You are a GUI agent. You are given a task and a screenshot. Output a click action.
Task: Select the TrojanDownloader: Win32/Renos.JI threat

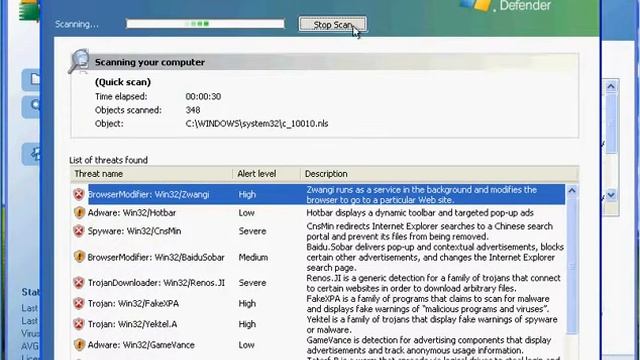click(156, 283)
